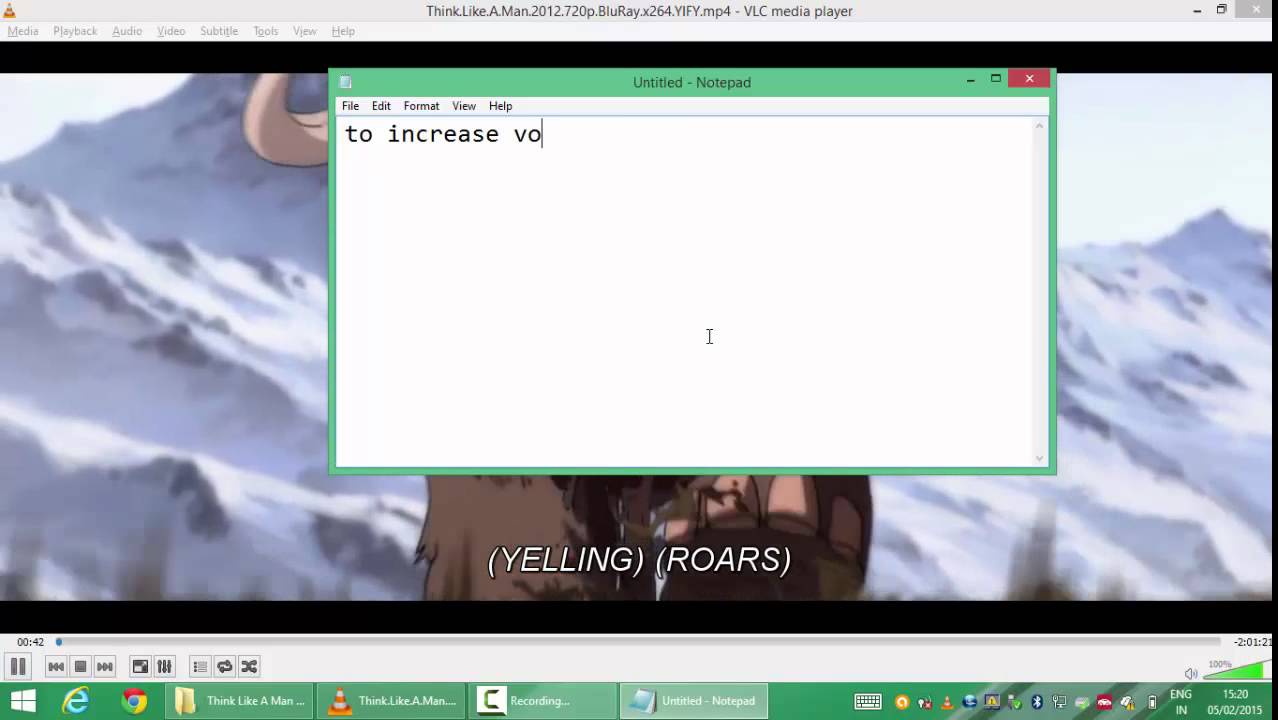Switch to Untitled - Notepad taskbar button
Viewport: 1278px width, 720px height.
click(x=694, y=700)
